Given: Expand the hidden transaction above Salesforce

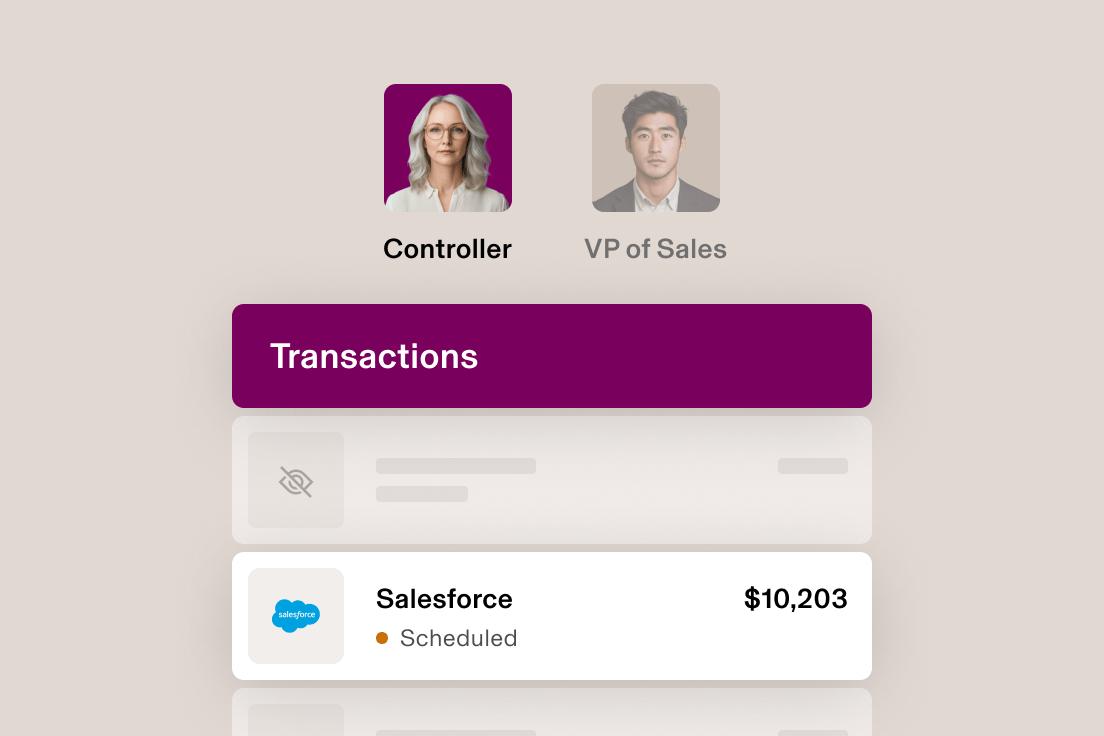Looking at the screenshot, I should click(x=552, y=479).
